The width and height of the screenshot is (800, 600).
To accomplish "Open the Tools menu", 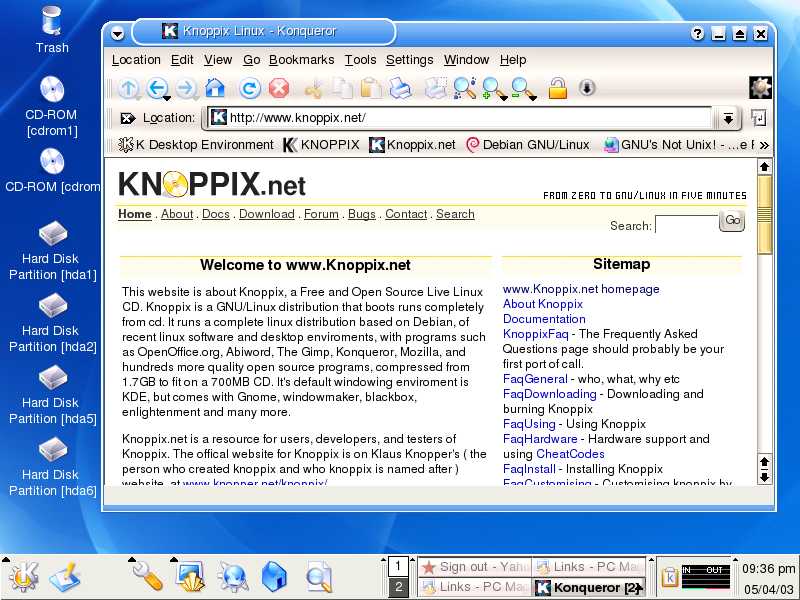I will [360, 60].
